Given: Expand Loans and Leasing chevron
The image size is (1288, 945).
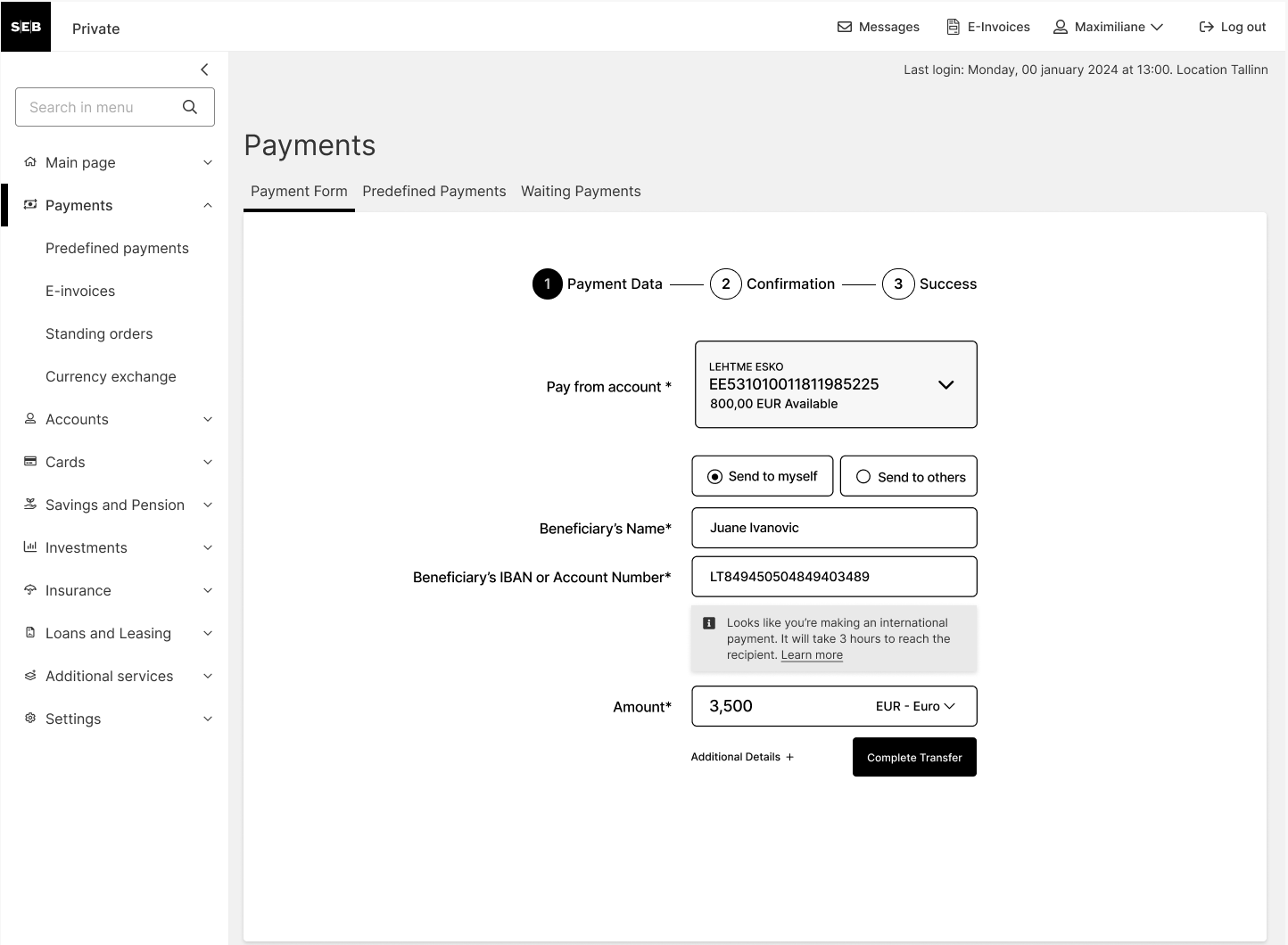Looking at the screenshot, I should (208, 633).
